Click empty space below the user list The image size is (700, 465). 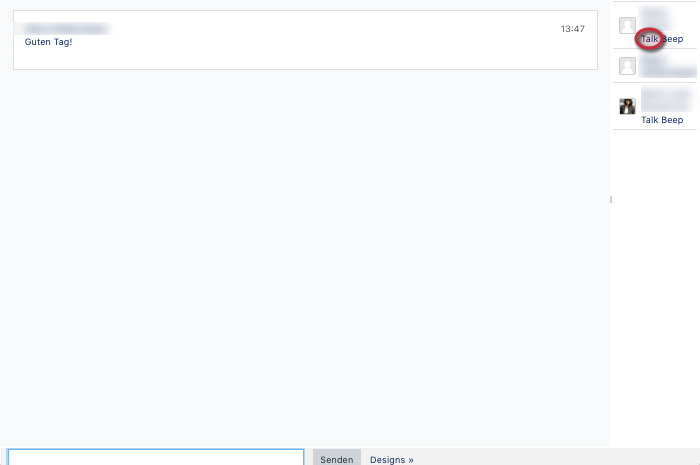[655, 300]
